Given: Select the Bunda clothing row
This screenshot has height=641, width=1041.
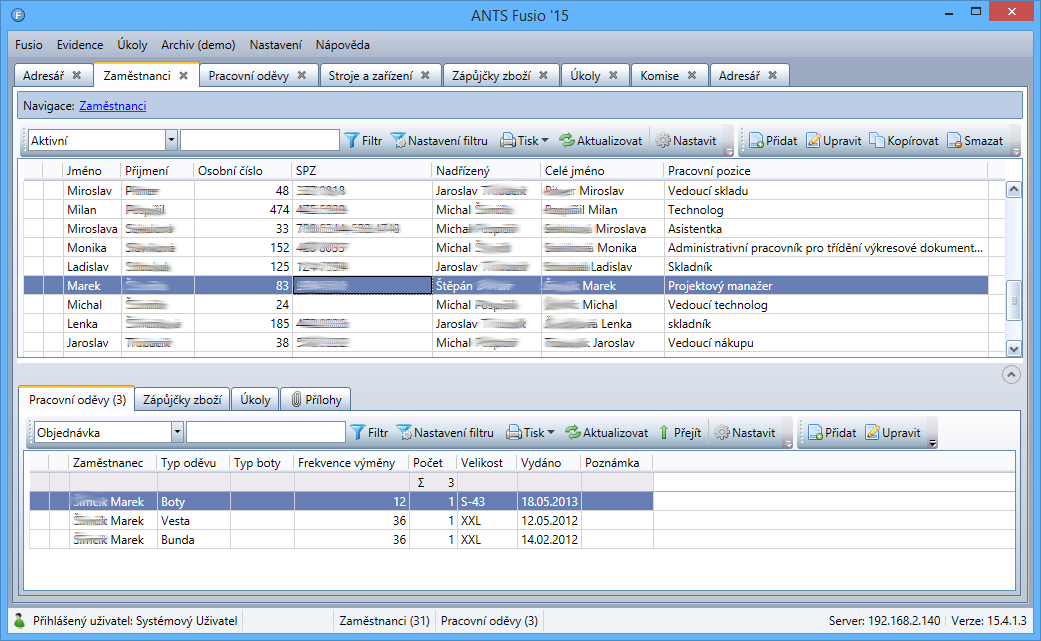Looking at the screenshot, I should [341, 539].
